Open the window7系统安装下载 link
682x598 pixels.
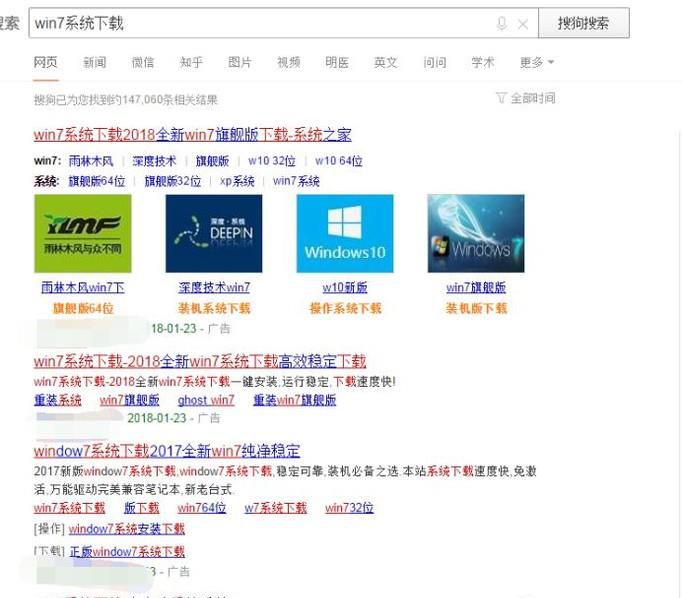(x=127, y=529)
